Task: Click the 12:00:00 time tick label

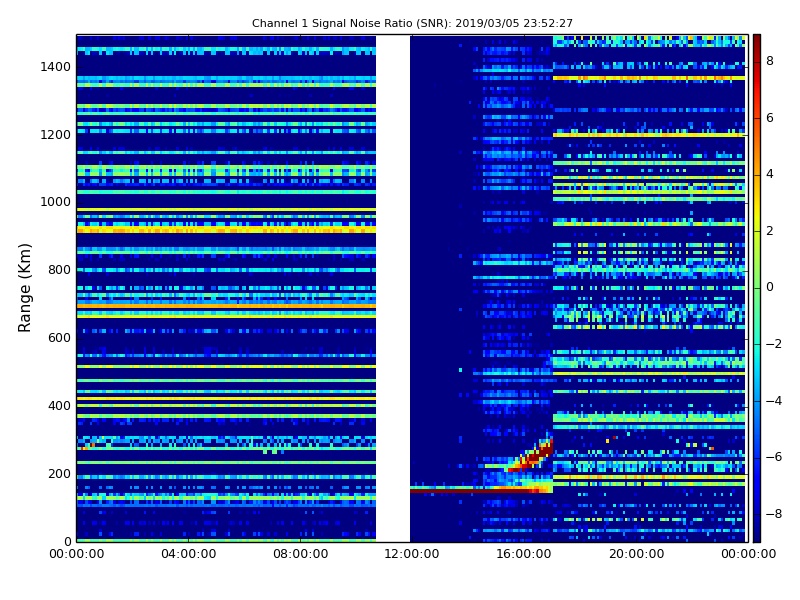Action: tap(412, 554)
